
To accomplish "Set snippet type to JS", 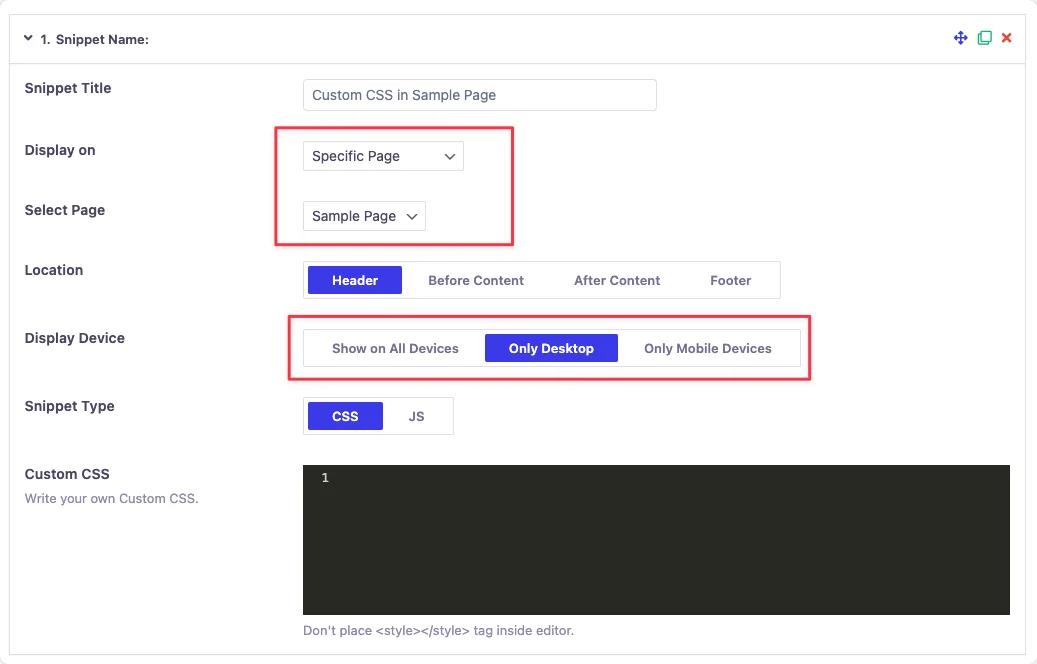I will click(x=416, y=417).
